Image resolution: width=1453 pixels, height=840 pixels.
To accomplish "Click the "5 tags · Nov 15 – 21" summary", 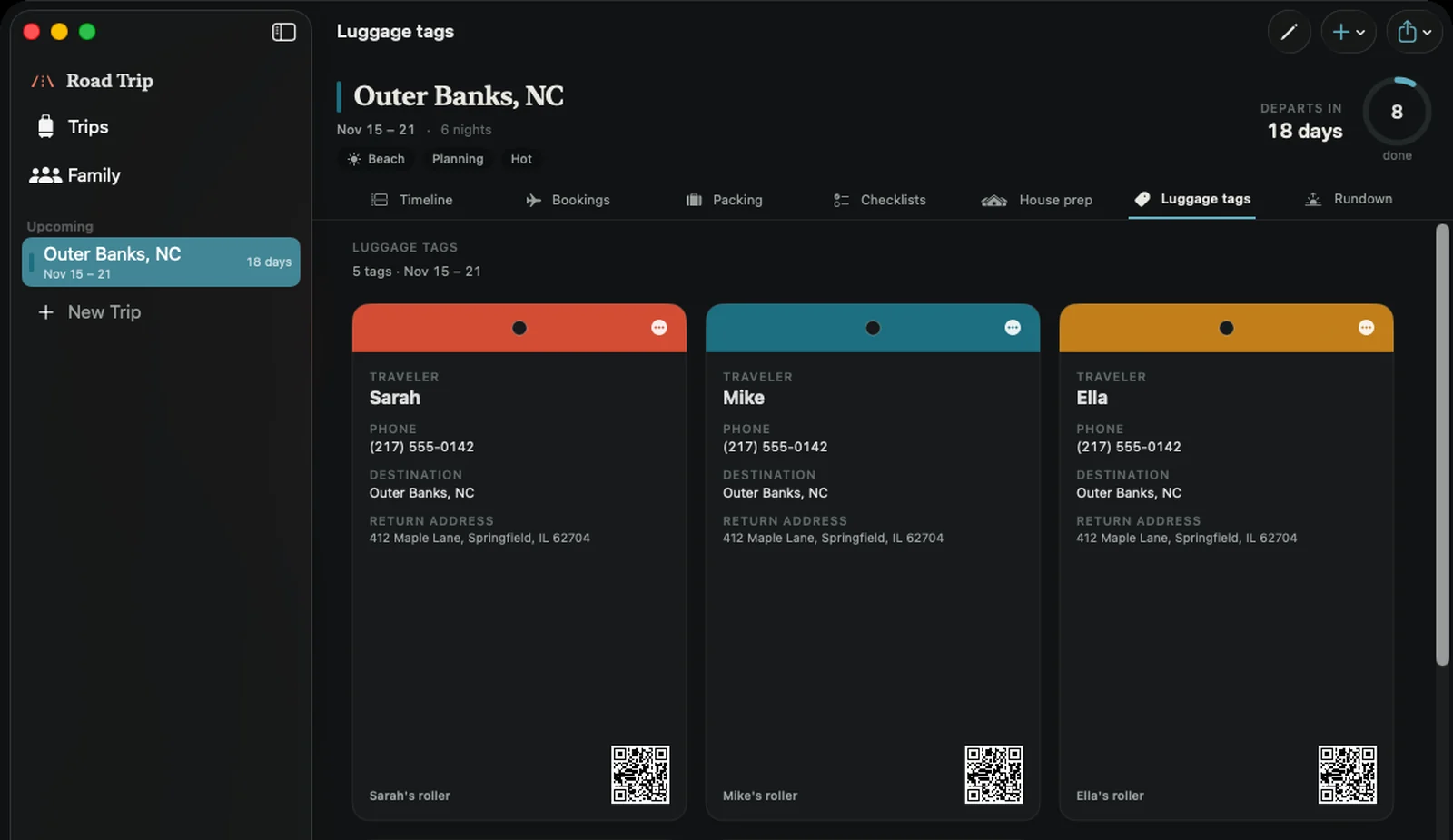I will click(x=417, y=272).
